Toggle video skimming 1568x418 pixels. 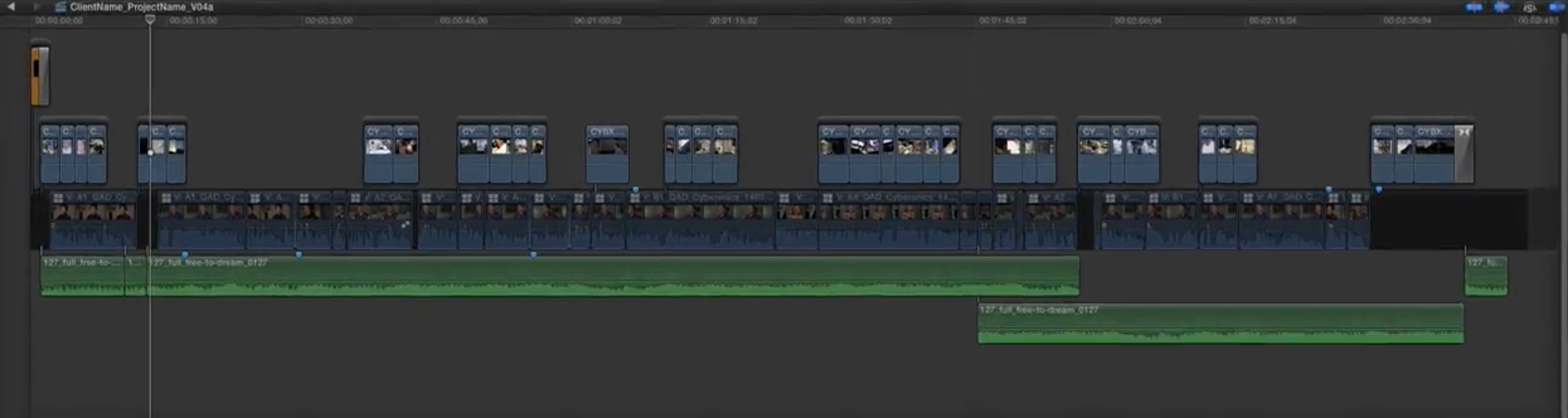[x=1474, y=7]
